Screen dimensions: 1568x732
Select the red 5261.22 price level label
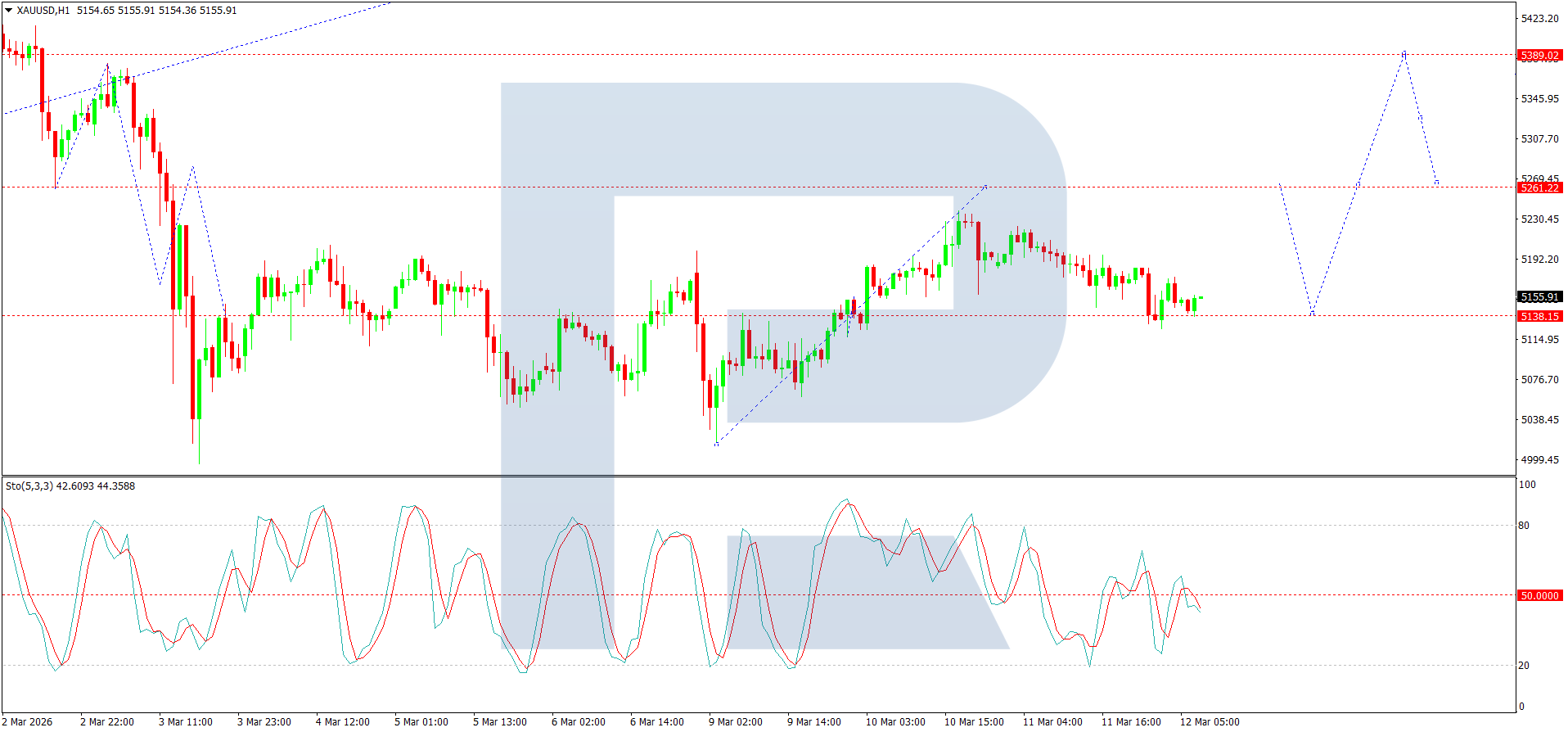pos(1539,188)
